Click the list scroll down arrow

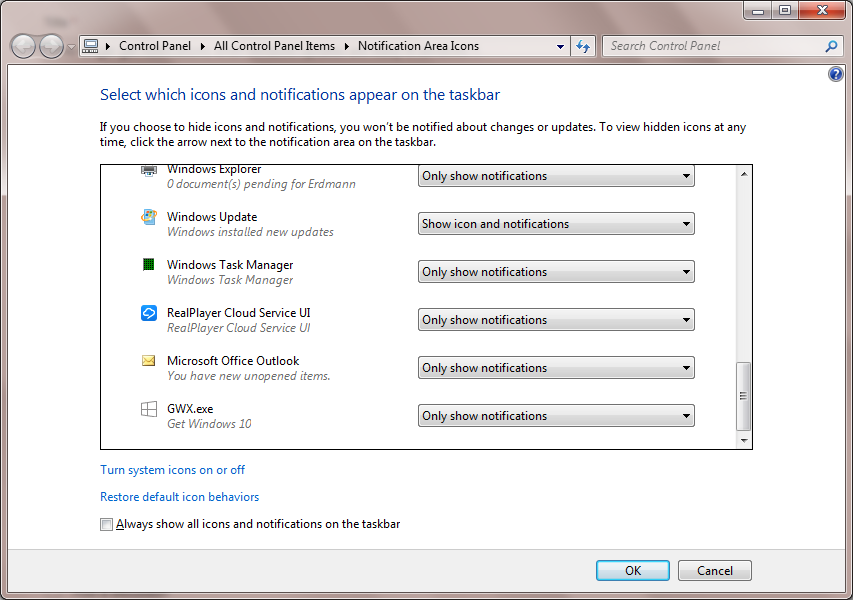coord(744,441)
